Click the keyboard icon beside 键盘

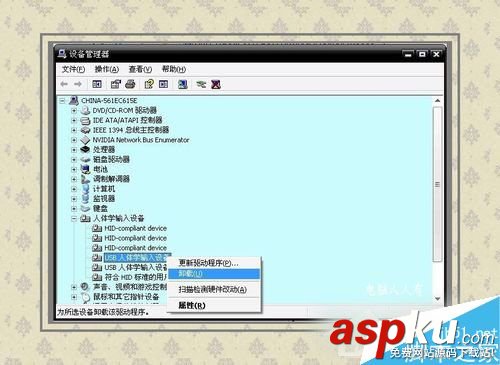[x=86, y=208]
